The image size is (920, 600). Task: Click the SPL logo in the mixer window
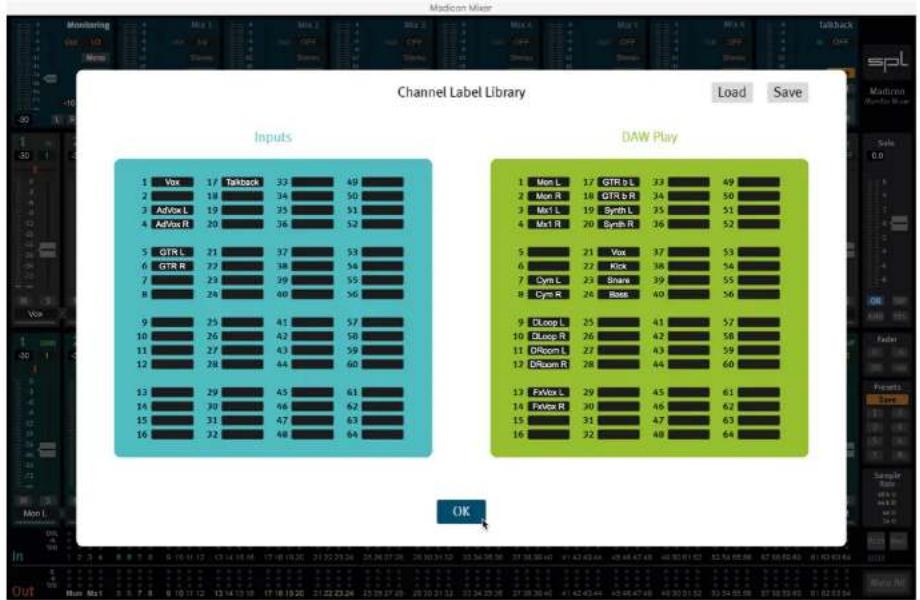pyautogui.click(x=887, y=61)
